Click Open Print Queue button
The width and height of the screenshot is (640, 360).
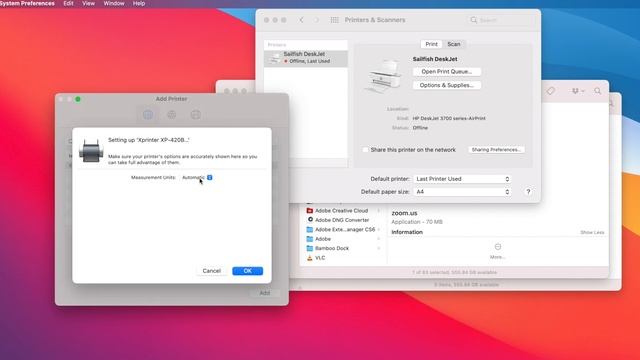pyautogui.click(x=447, y=71)
